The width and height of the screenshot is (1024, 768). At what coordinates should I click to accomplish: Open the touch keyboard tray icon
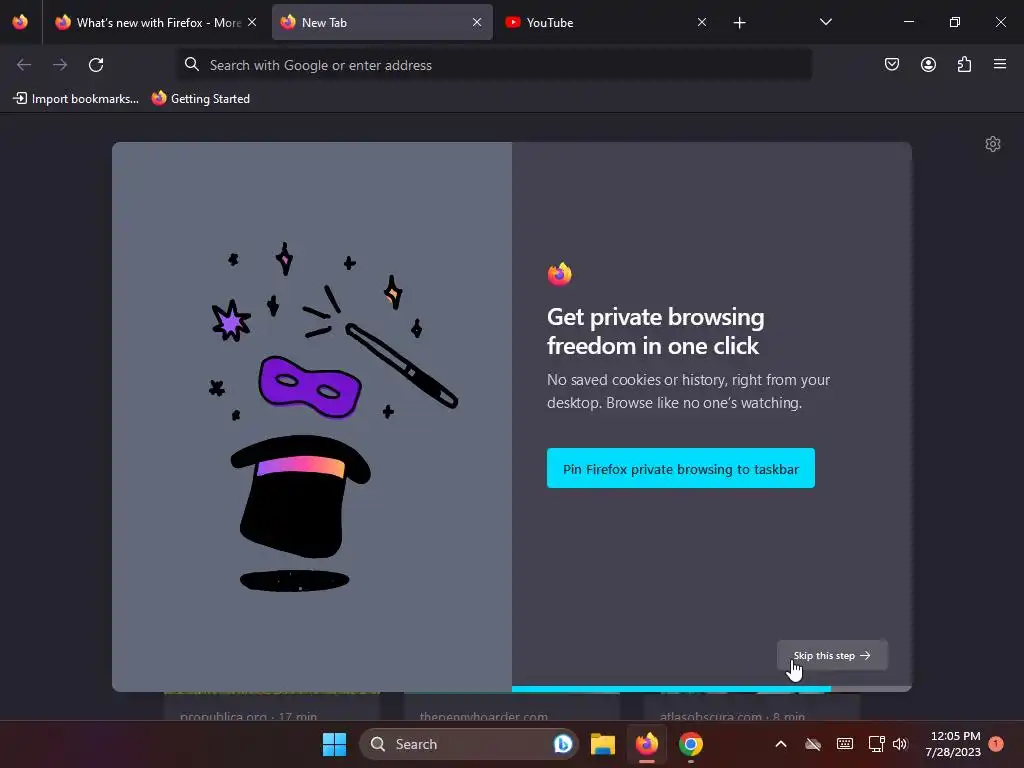coord(844,744)
